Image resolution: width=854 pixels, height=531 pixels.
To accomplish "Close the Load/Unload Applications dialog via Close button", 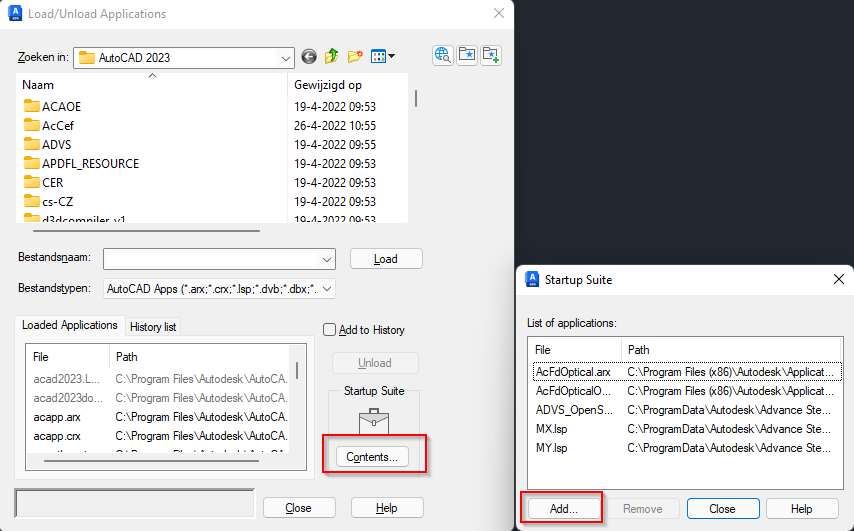I will point(298,508).
